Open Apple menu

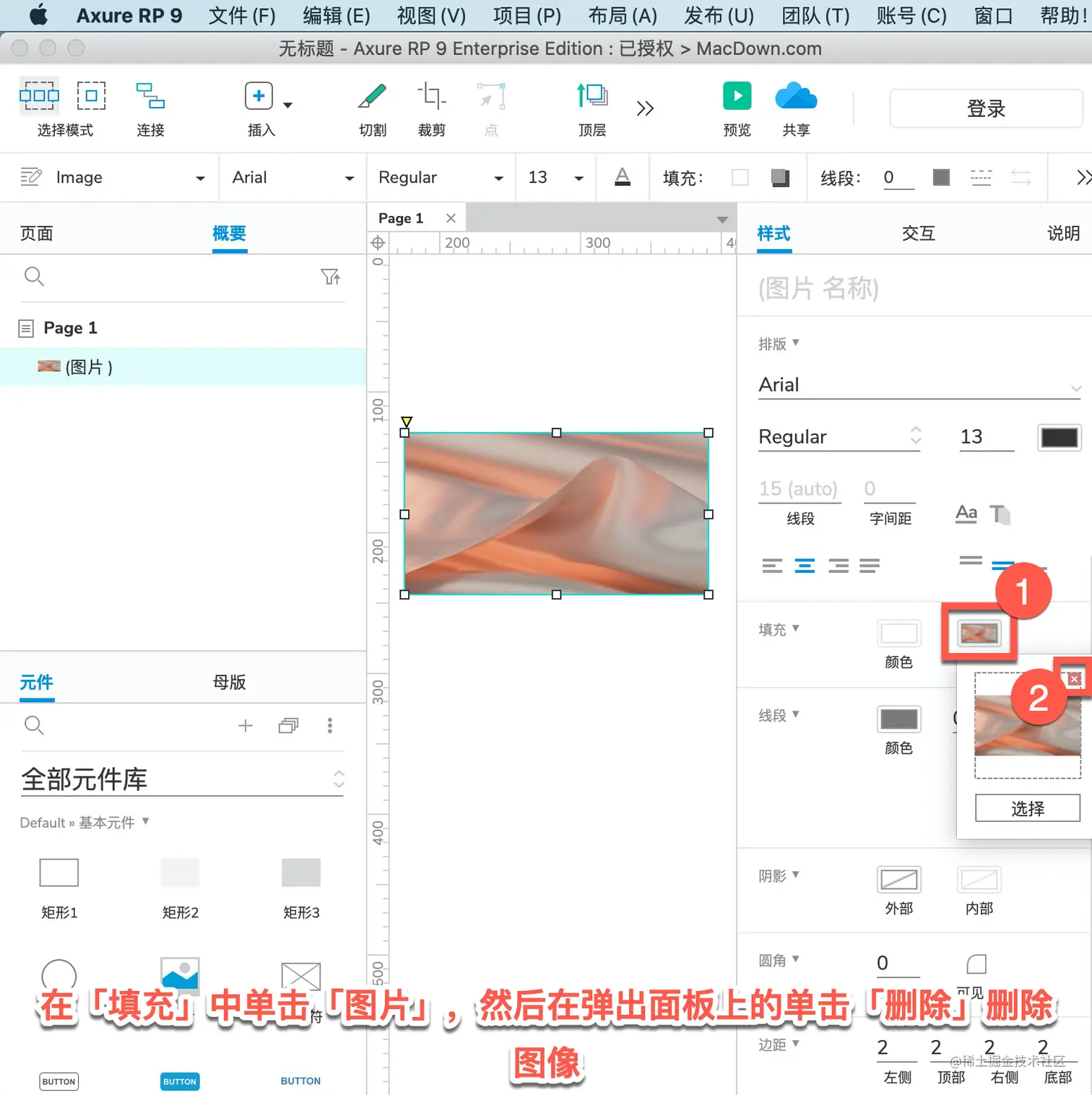point(39,14)
